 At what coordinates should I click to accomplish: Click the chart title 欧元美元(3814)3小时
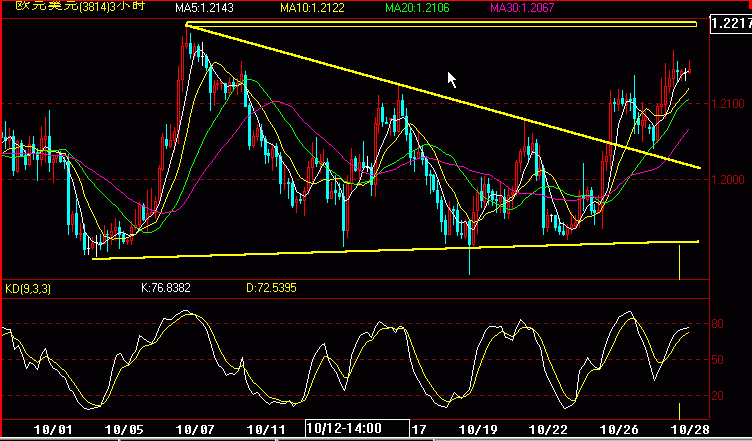[x=80, y=7]
